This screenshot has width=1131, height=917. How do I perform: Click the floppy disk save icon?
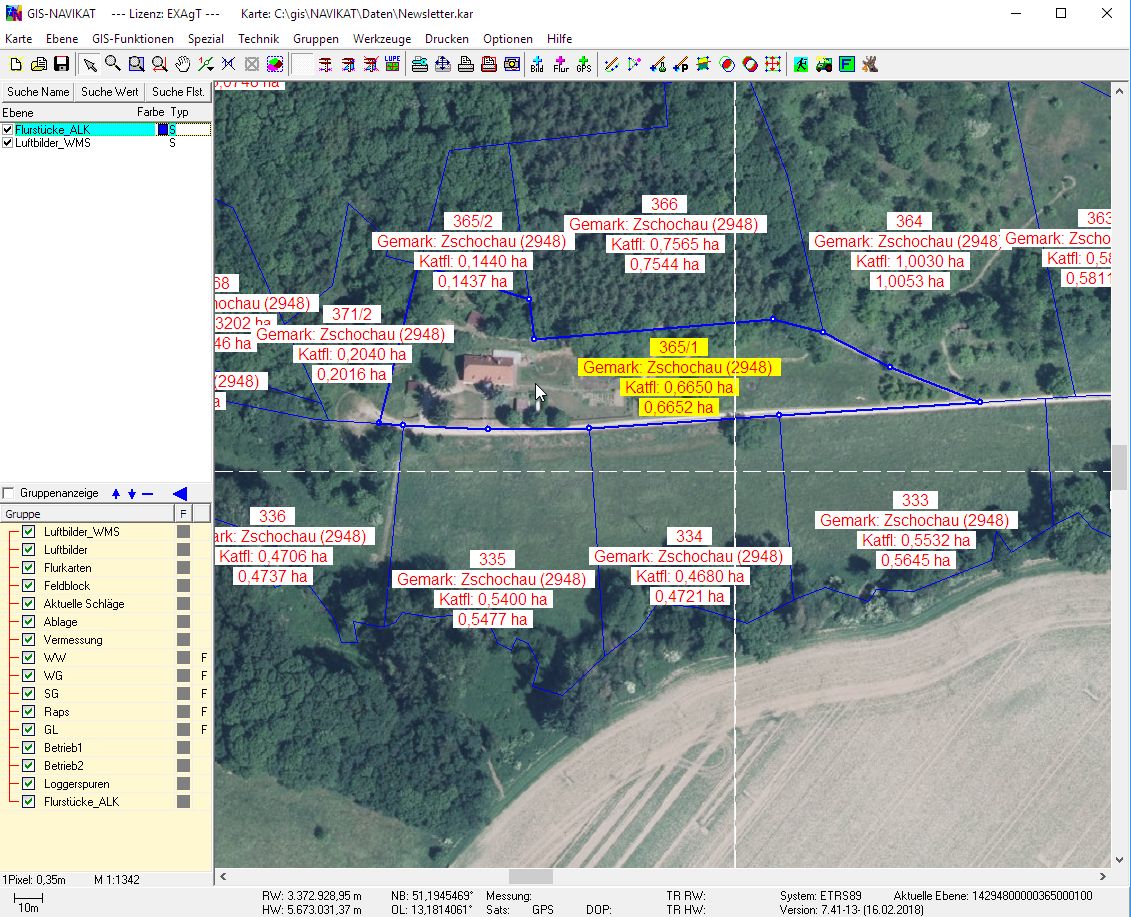pos(61,65)
